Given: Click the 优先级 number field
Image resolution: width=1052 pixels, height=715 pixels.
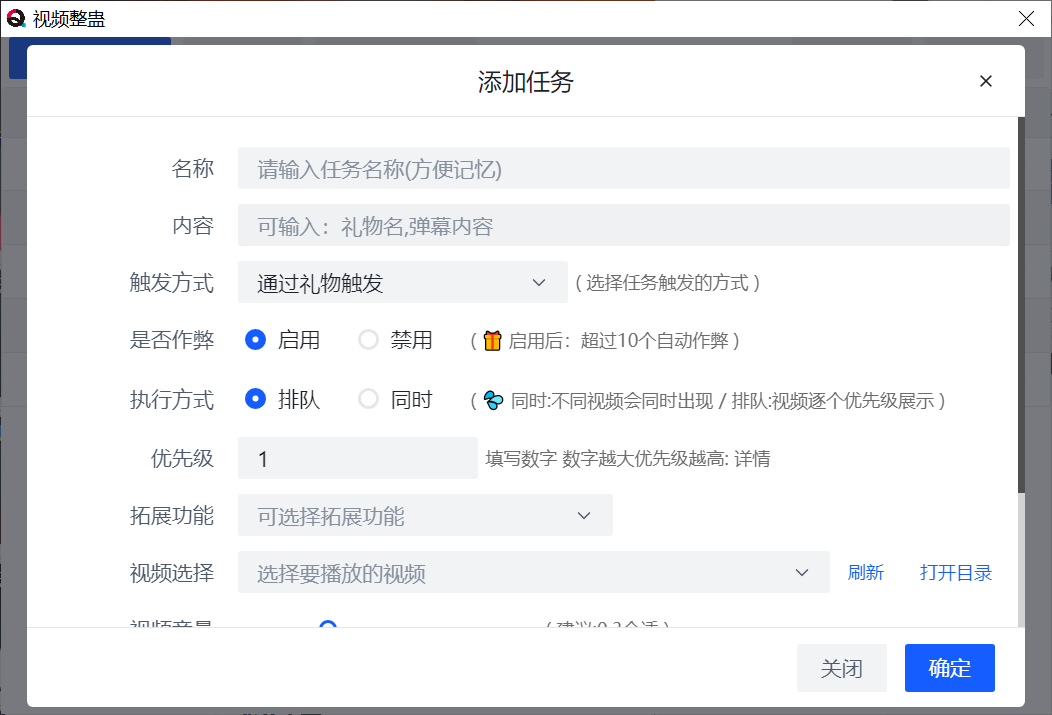Looking at the screenshot, I should (x=358, y=458).
